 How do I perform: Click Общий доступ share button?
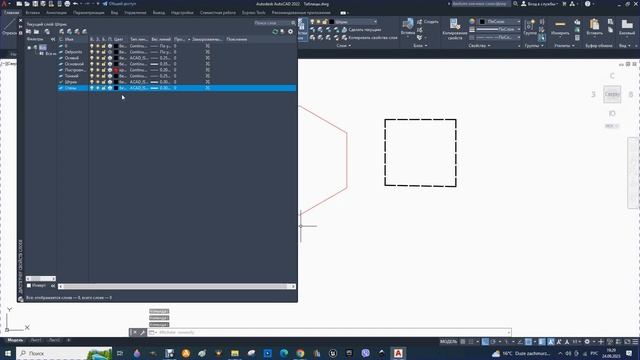point(119,4)
